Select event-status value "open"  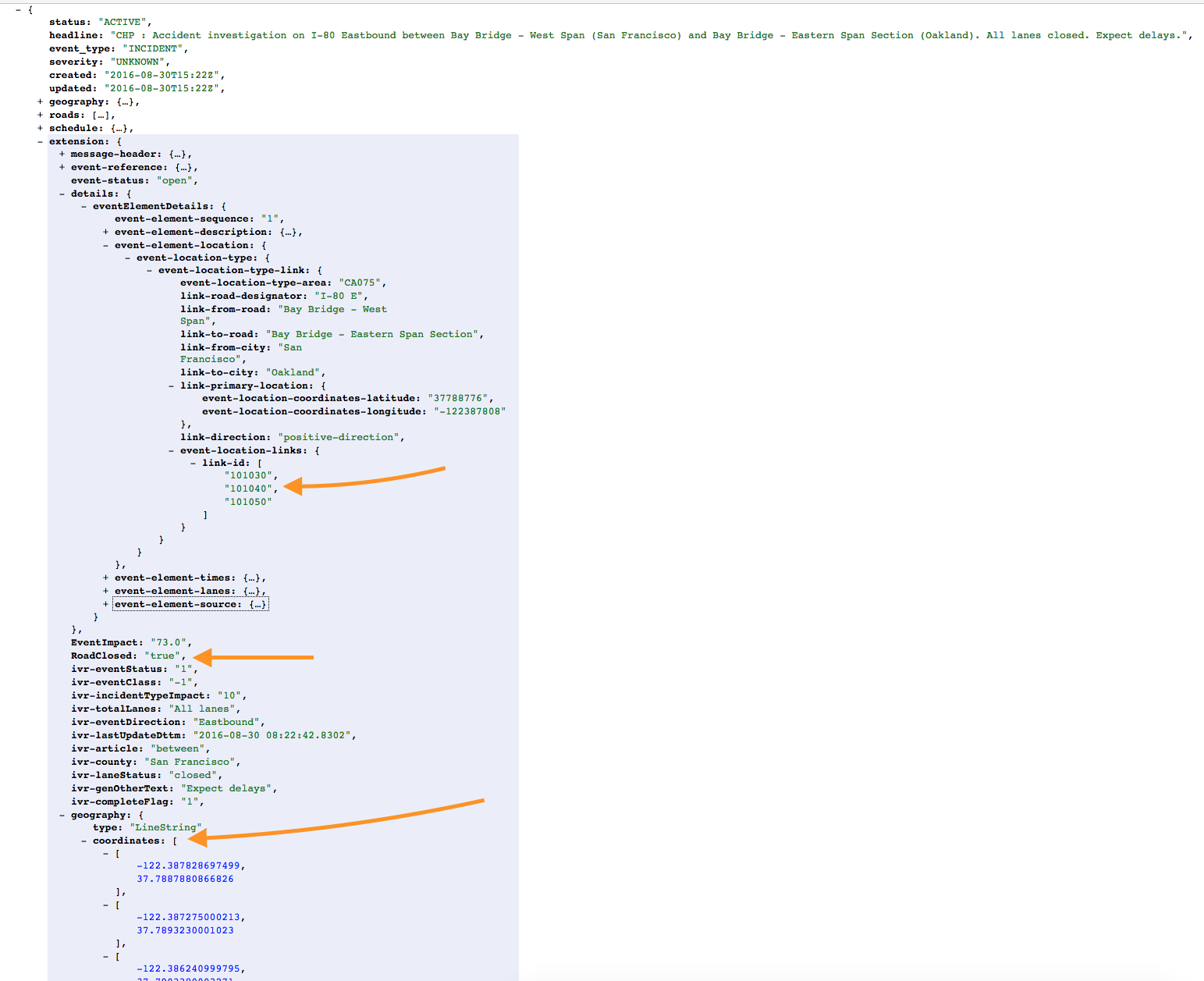click(x=175, y=181)
